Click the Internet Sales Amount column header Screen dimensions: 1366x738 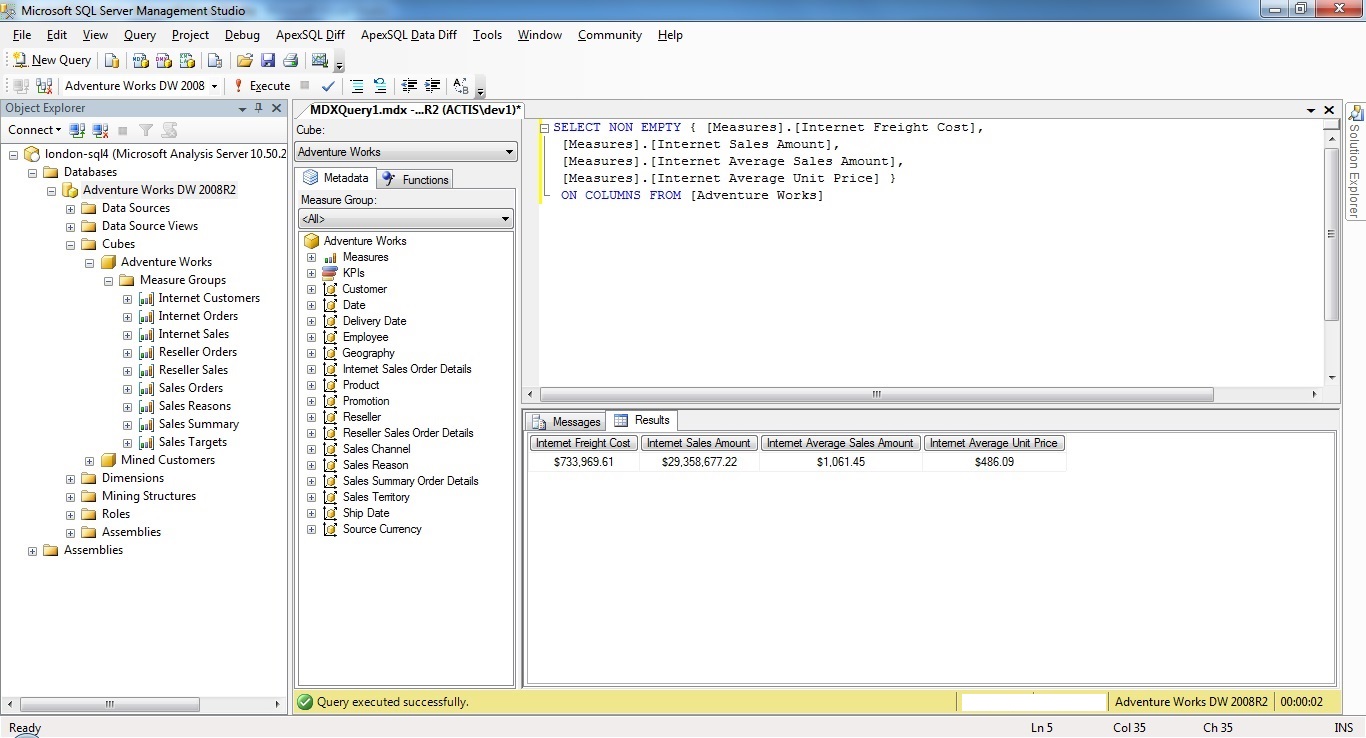[699, 443]
